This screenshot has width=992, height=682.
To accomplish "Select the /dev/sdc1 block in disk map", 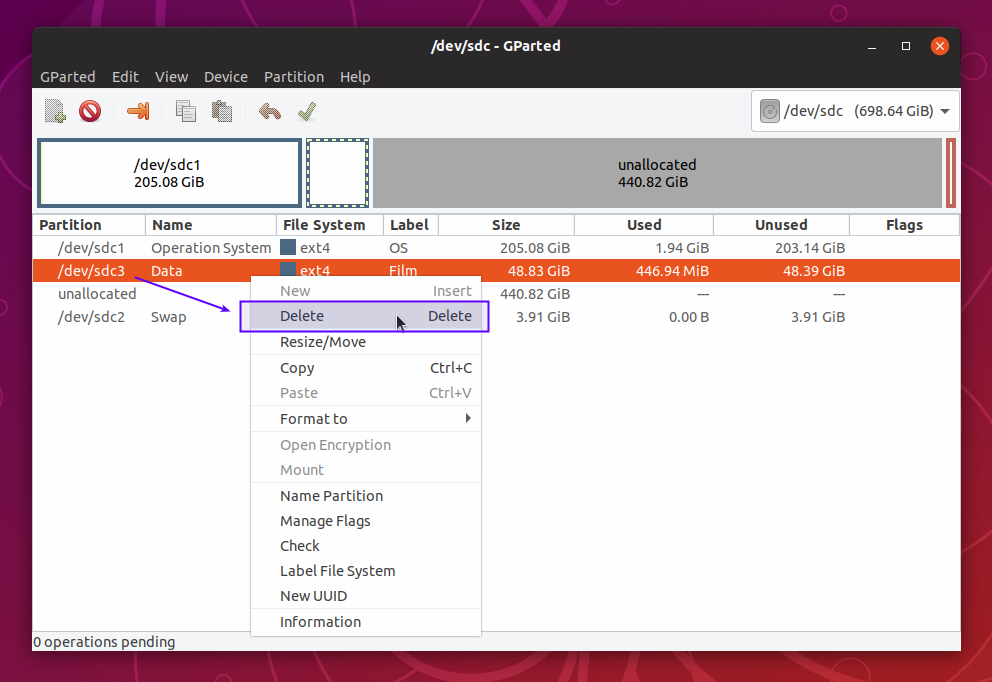I will point(169,173).
